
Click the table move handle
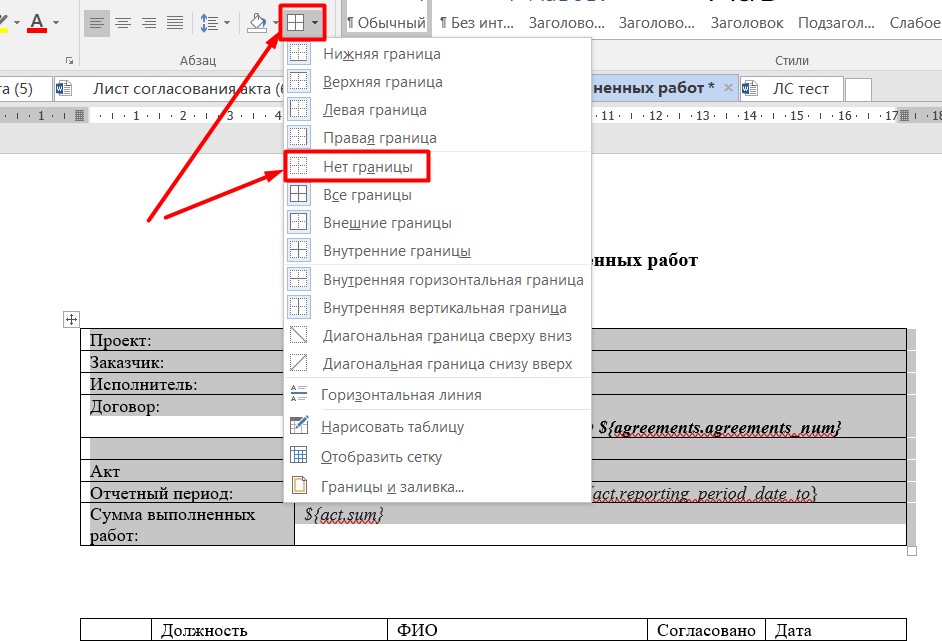click(x=71, y=319)
